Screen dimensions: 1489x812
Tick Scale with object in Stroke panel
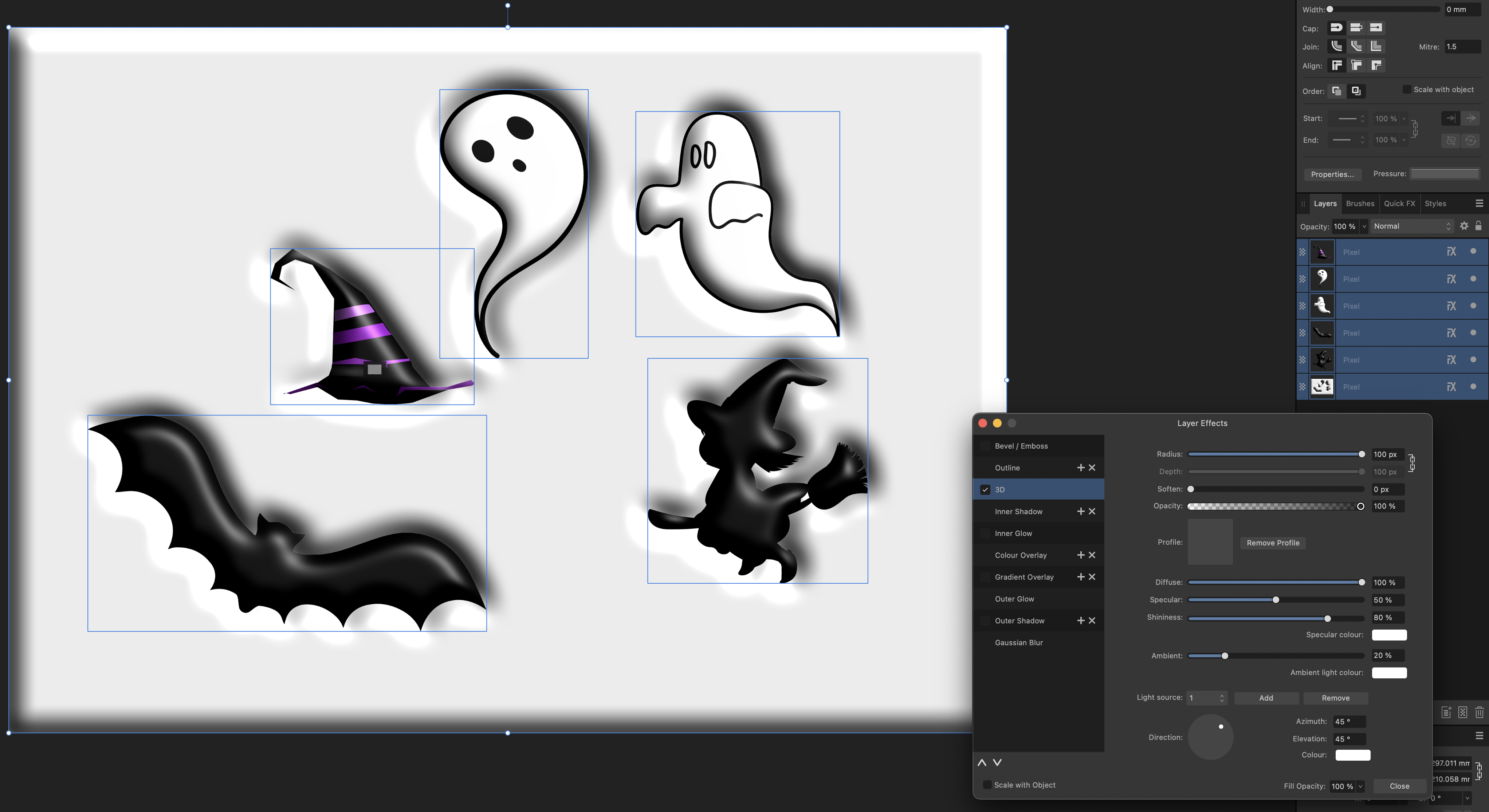pyautogui.click(x=1407, y=89)
